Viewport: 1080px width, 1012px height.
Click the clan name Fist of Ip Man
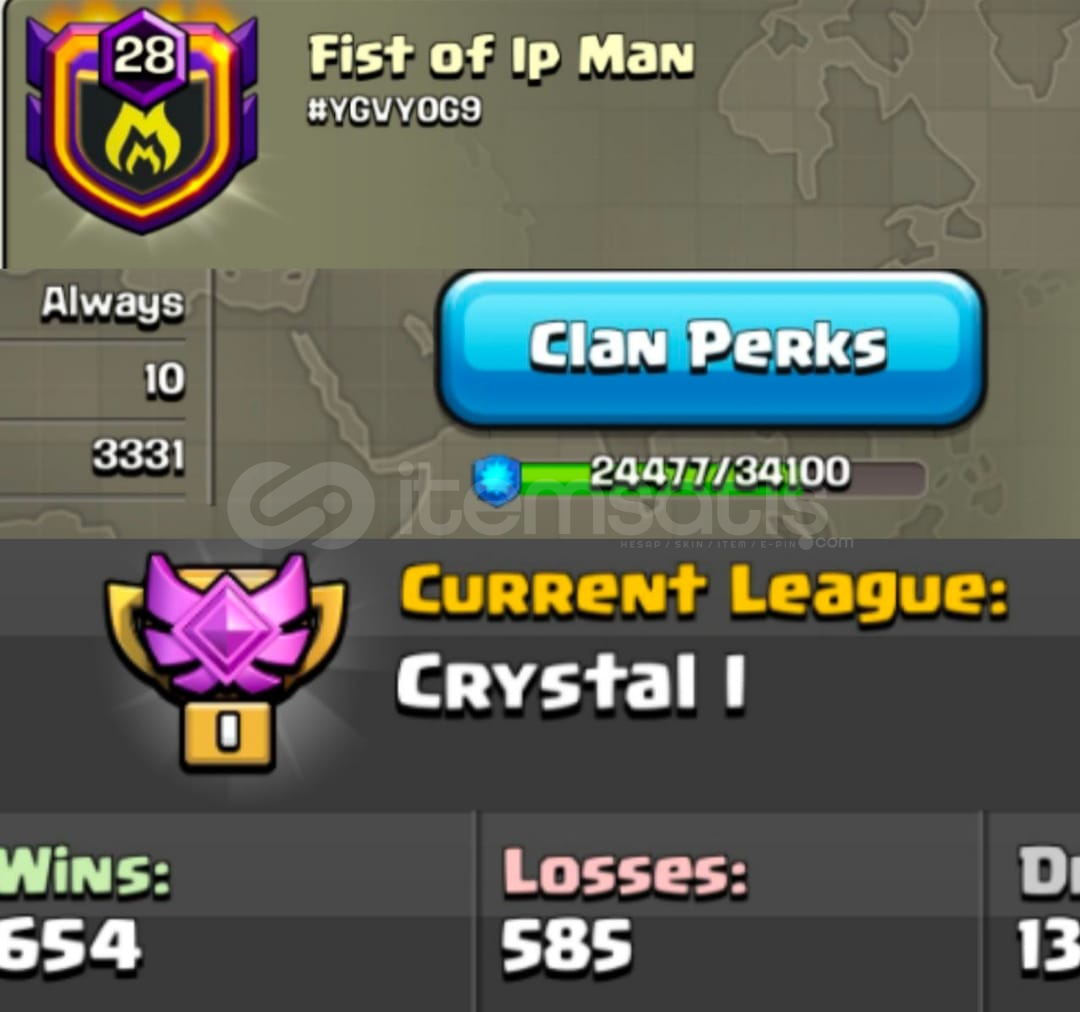[x=501, y=56]
